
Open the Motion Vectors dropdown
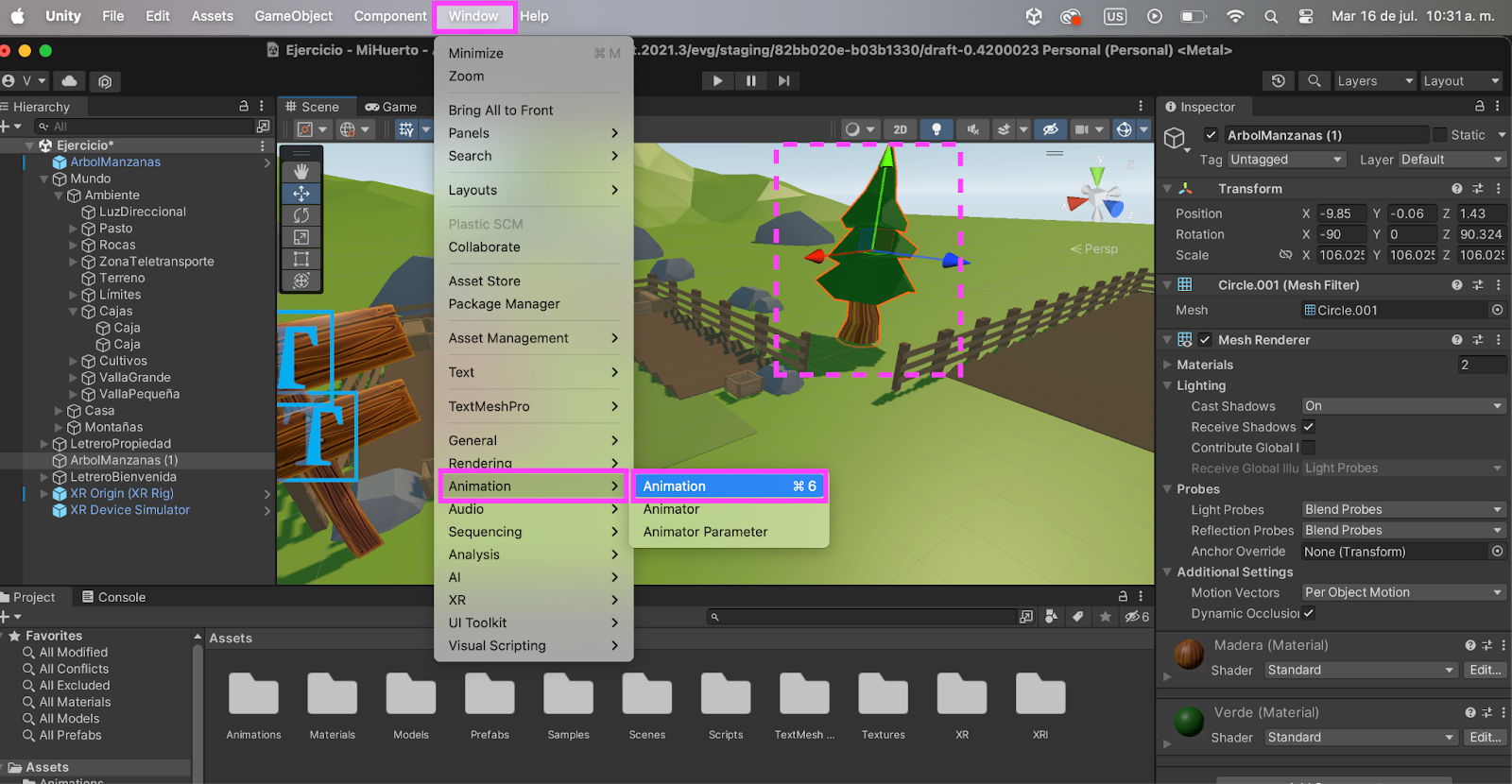(1403, 592)
